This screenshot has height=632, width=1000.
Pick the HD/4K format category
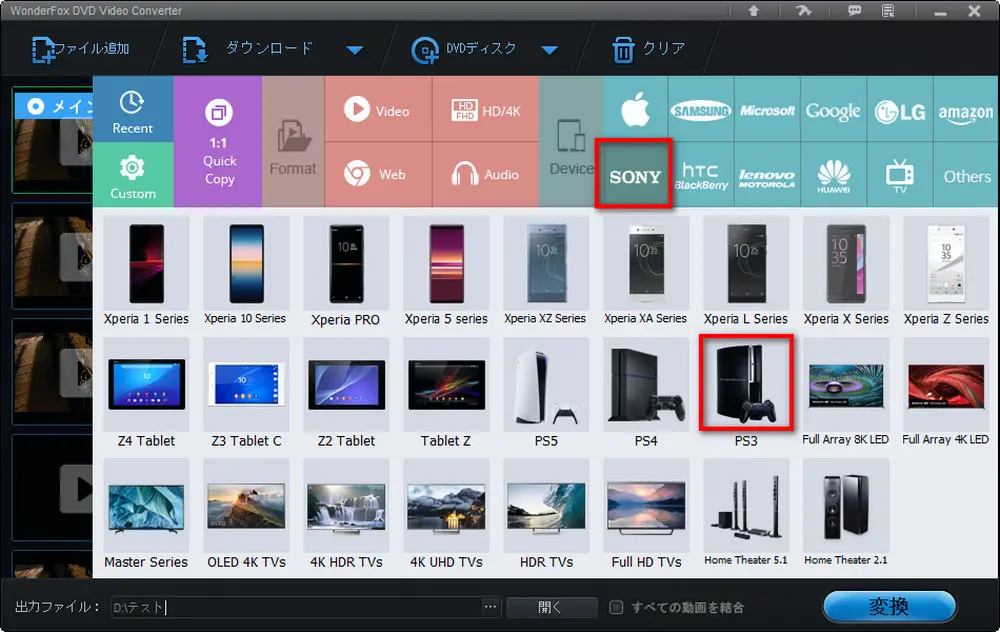485,111
